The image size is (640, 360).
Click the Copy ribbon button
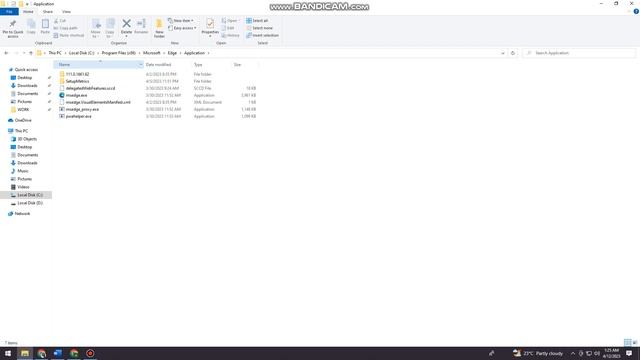click(x=31, y=27)
